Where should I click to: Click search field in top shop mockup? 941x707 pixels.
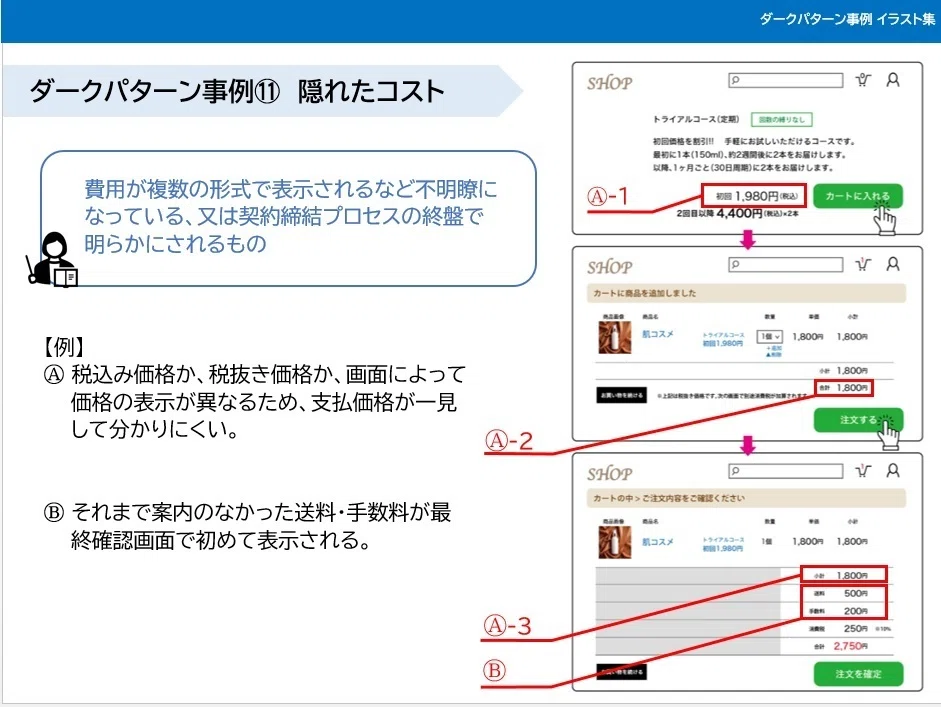coord(786,80)
